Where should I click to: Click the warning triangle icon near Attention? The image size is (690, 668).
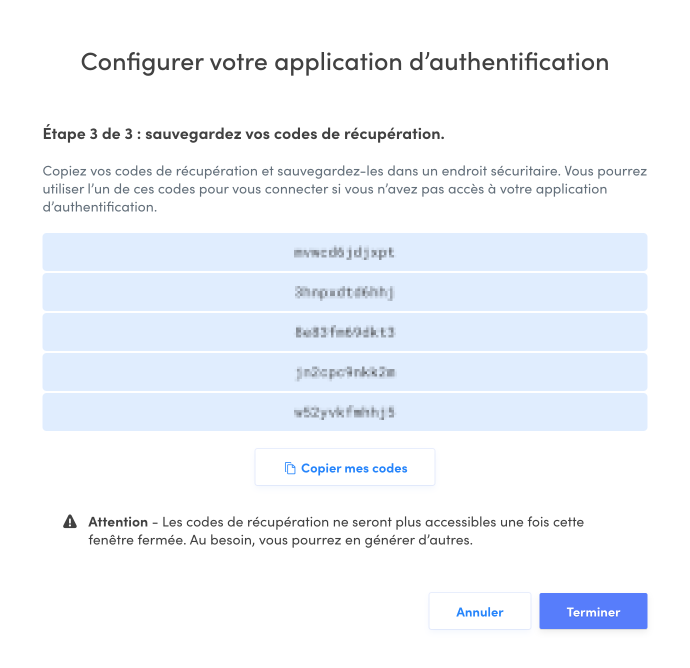[x=70, y=522]
